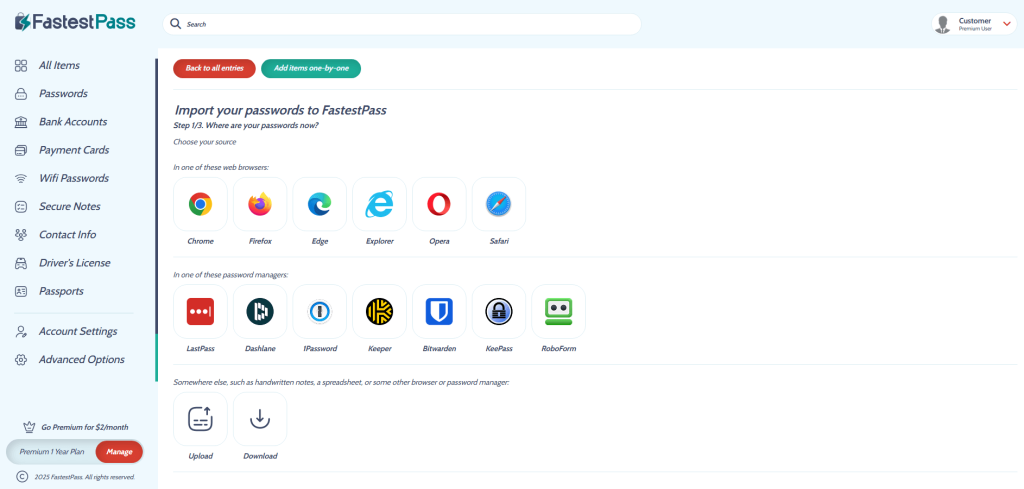Click Go Premium for $2/month link
Image resolution: width=1024 pixels, height=489 pixels.
pyautogui.click(x=85, y=428)
